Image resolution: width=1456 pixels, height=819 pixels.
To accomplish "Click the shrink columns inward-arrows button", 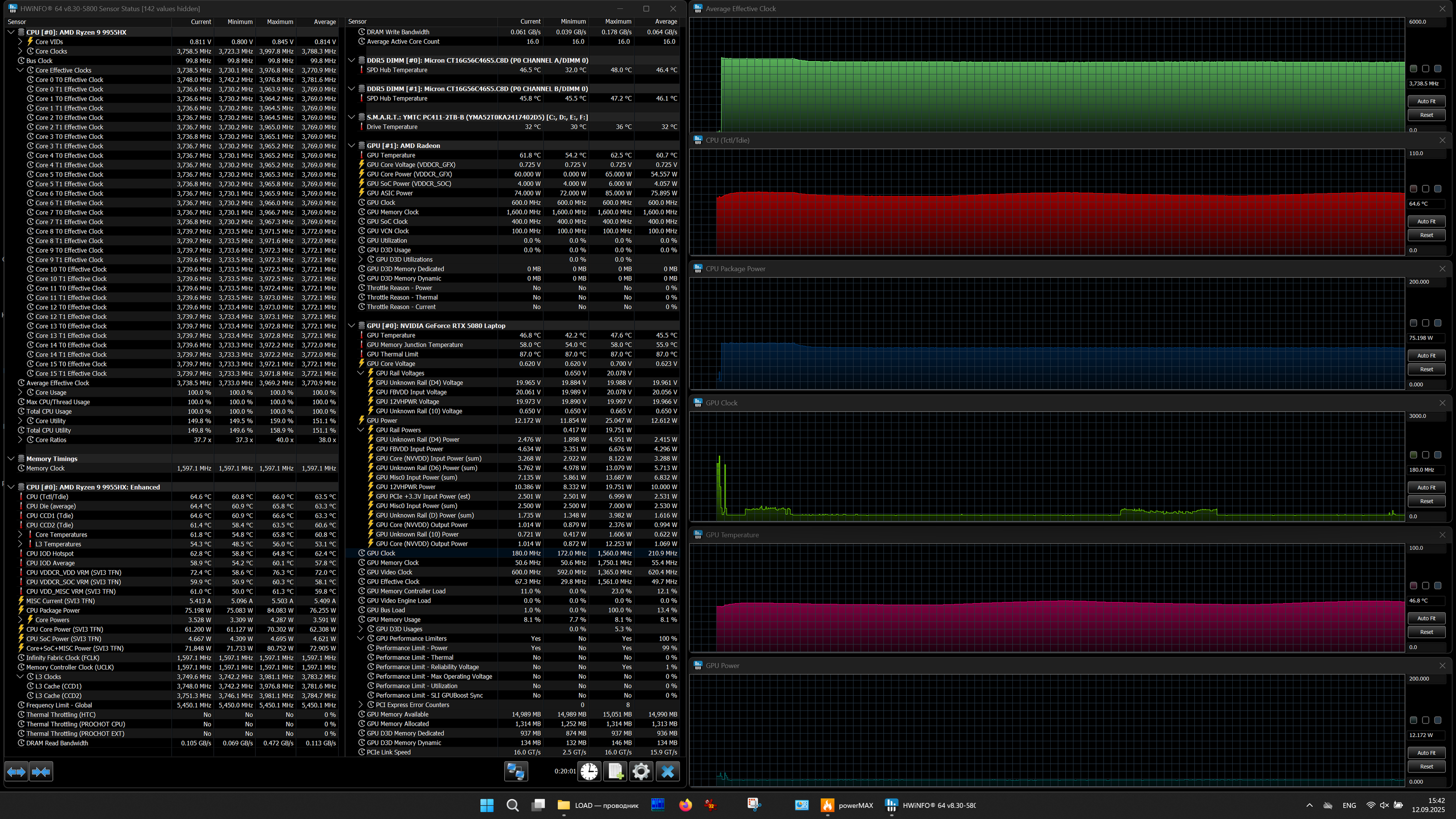I will (41, 771).
